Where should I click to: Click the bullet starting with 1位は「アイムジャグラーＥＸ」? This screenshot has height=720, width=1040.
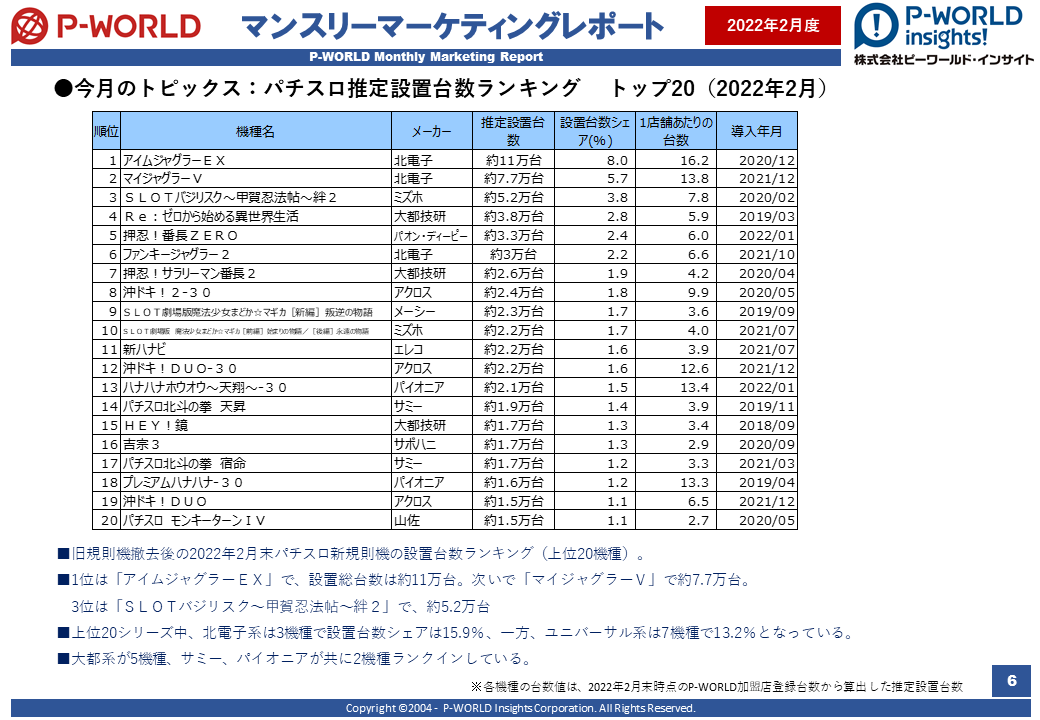point(405,580)
